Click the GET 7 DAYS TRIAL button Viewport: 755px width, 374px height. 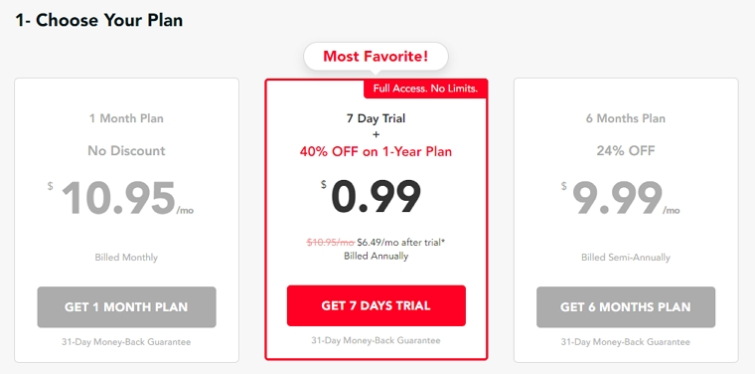[376, 306]
